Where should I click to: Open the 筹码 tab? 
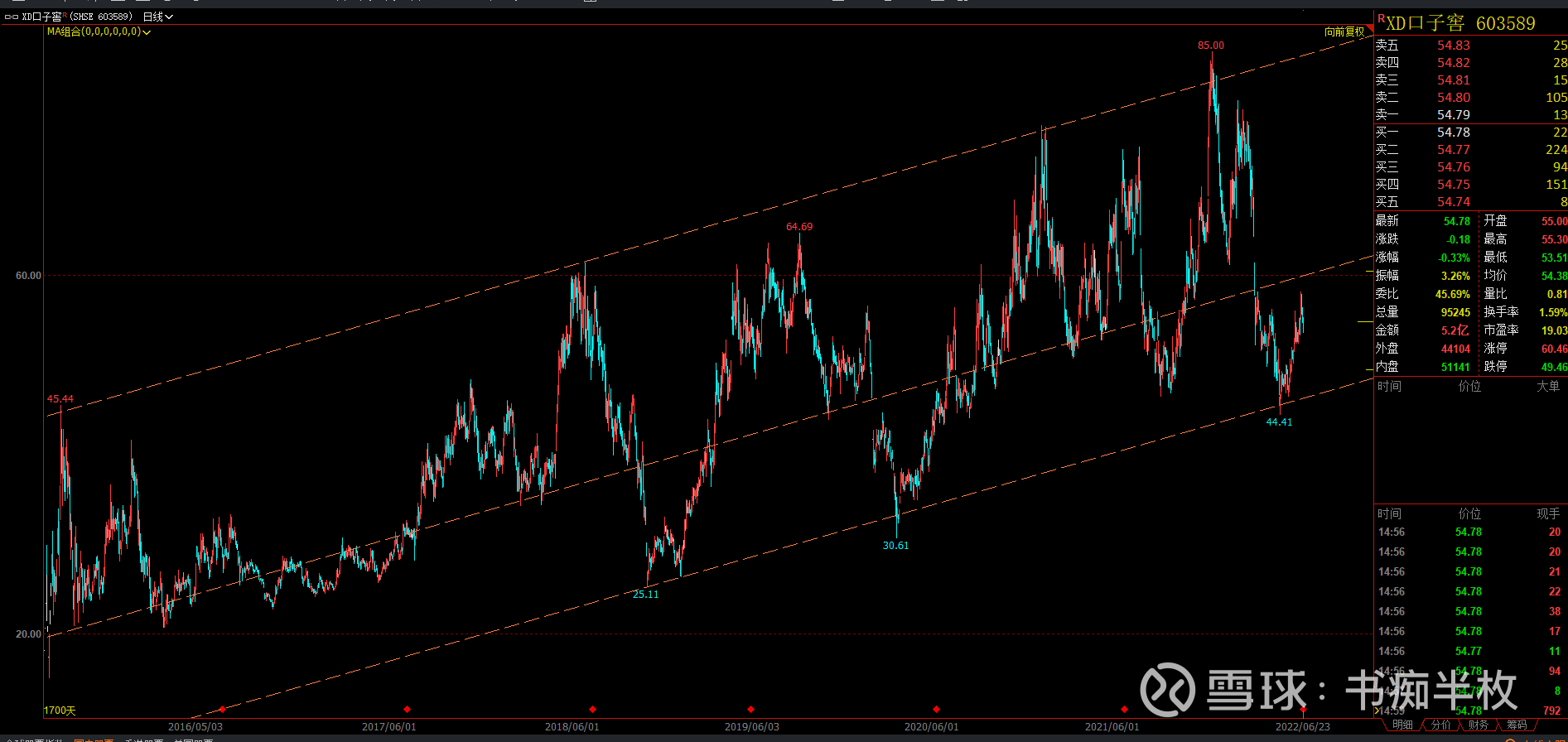click(x=1517, y=725)
